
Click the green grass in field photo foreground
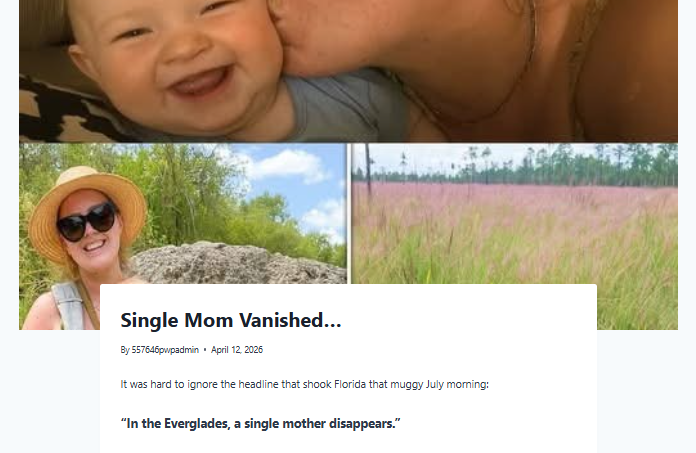(x=514, y=284)
